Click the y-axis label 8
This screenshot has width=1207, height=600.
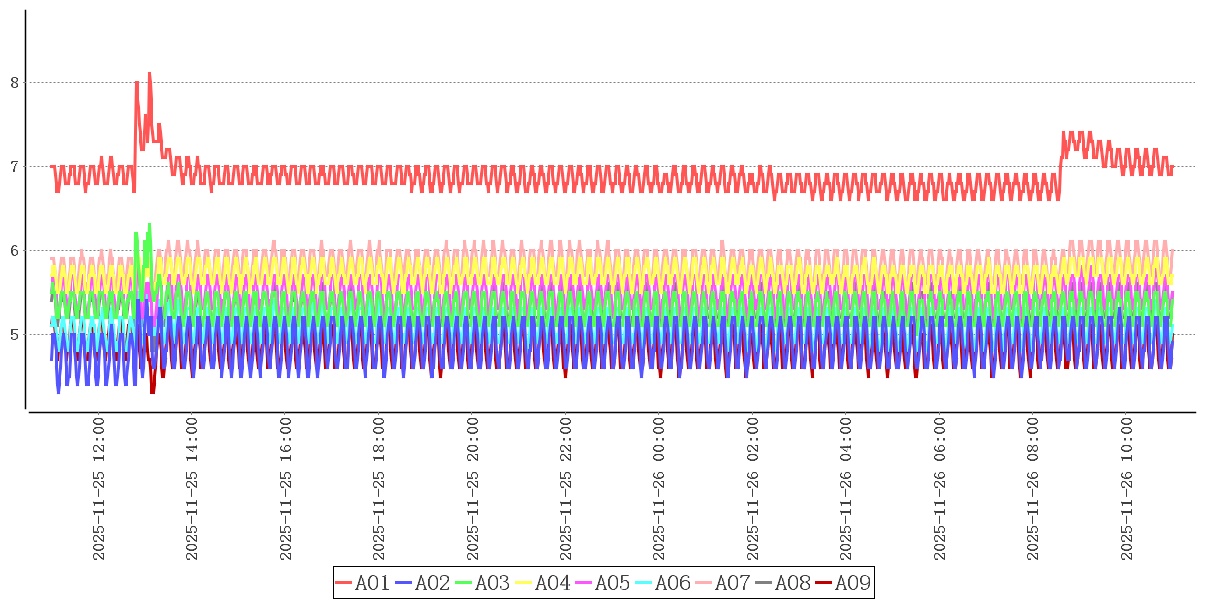click(15, 82)
